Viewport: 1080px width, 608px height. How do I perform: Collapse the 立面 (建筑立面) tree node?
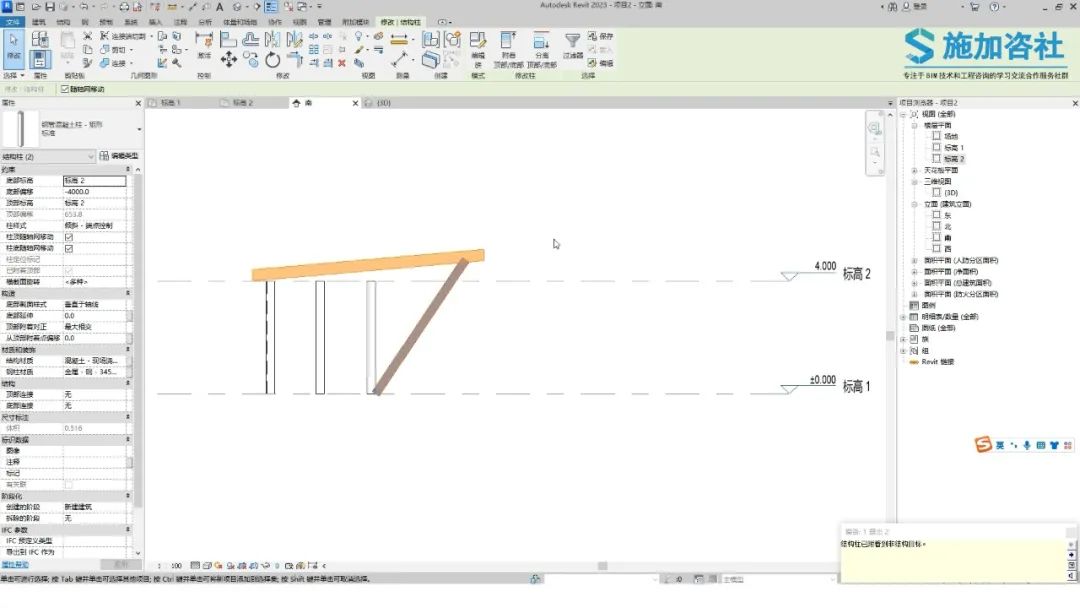(x=914, y=204)
